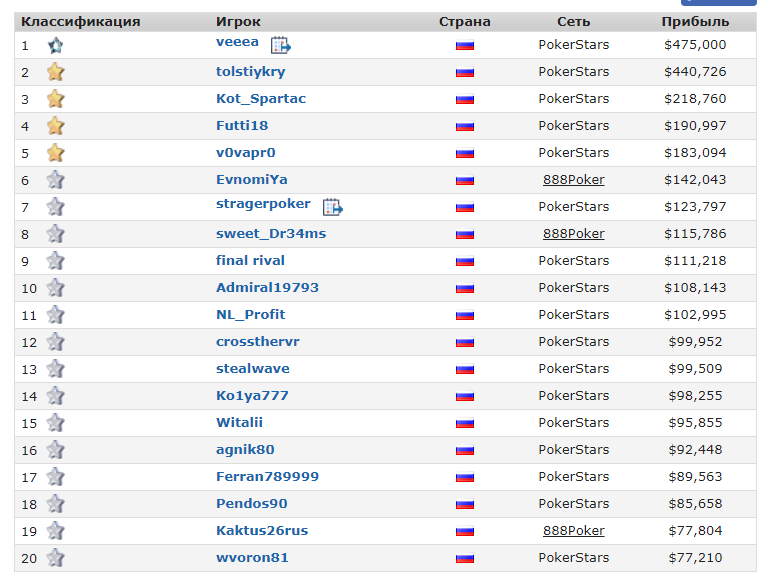Sort by the Прибыль column header
The height and width of the screenshot is (587, 769).
[695, 22]
